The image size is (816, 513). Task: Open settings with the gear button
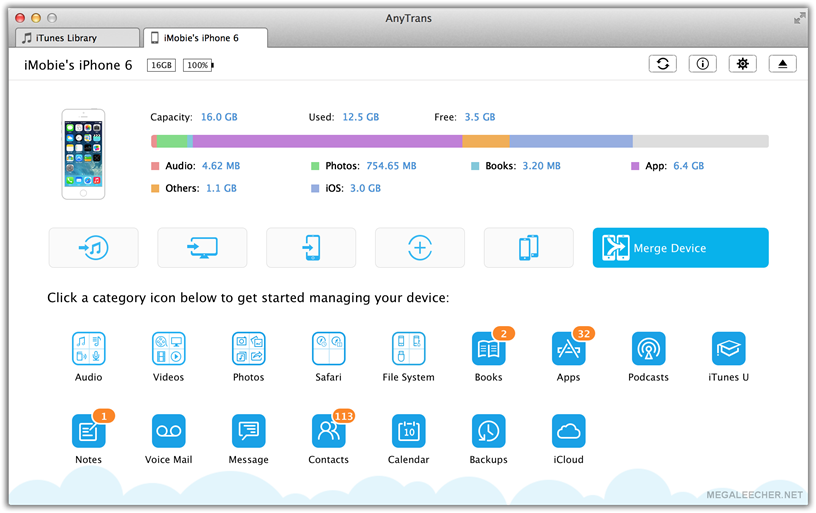[x=743, y=64]
